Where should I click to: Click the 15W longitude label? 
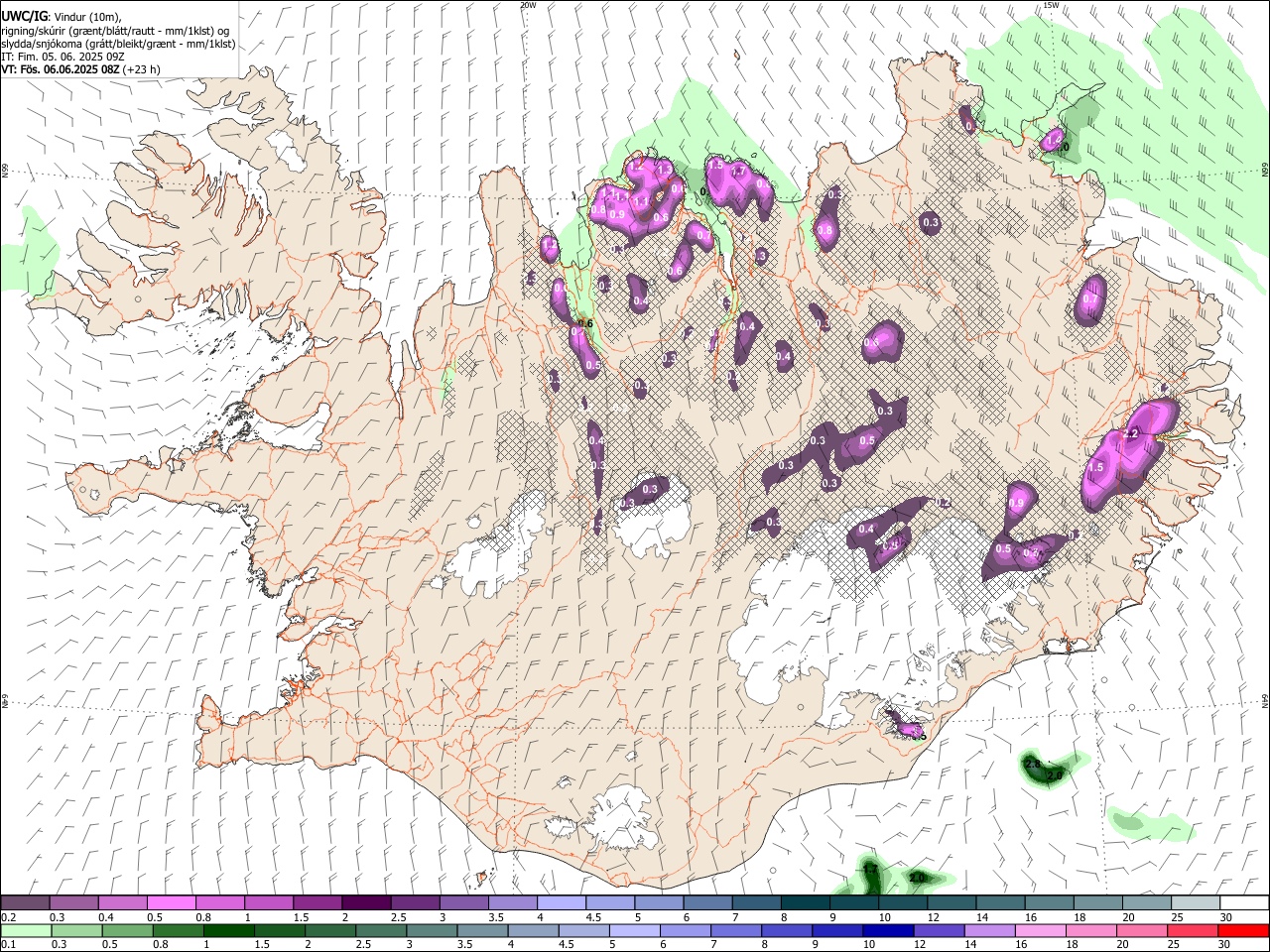(1051, 5)
